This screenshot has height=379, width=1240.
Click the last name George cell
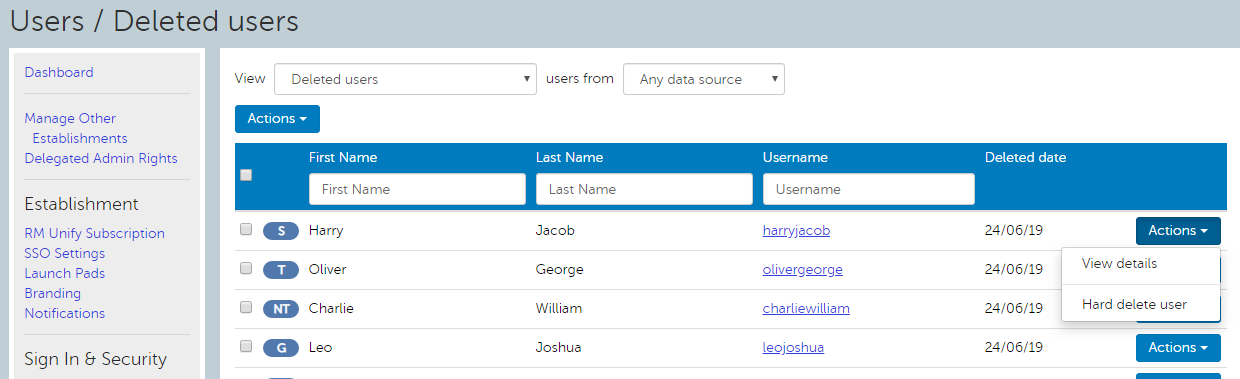coord(560,270)
